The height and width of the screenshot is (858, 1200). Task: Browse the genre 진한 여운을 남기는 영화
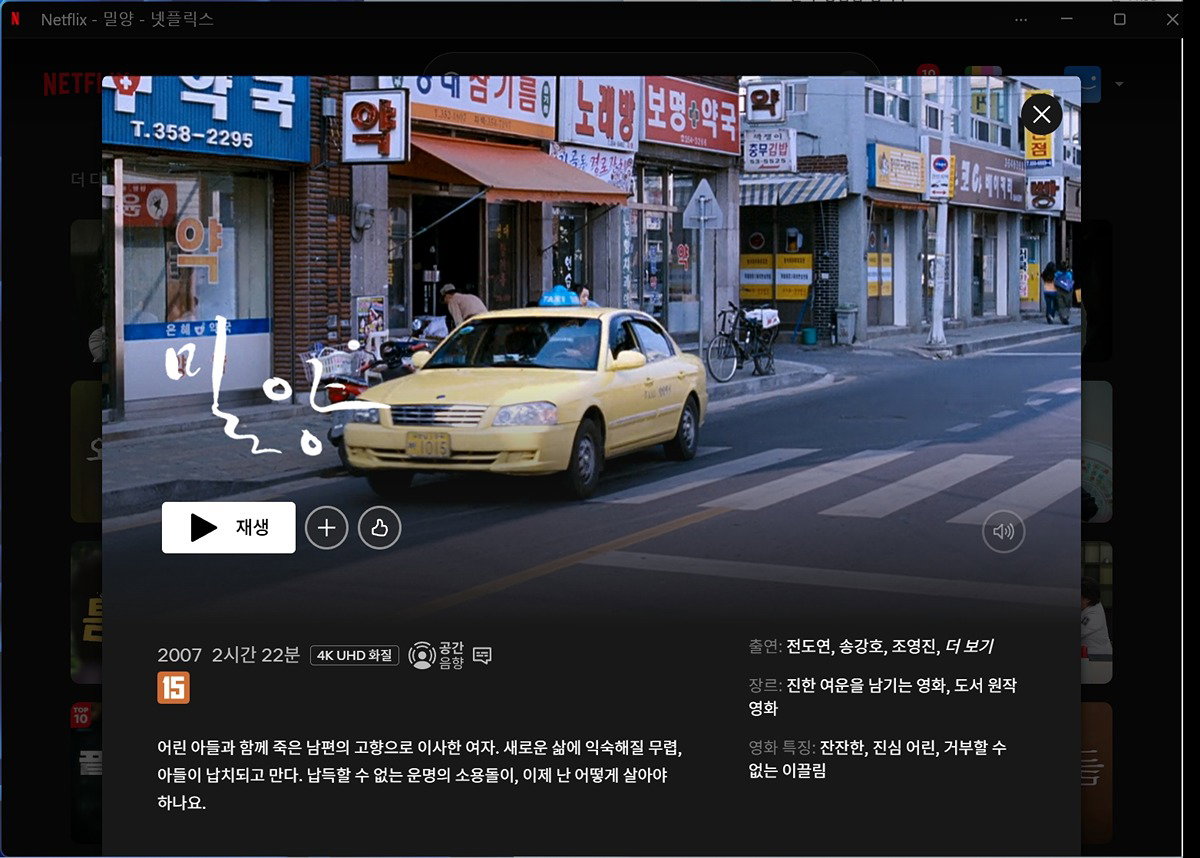866,686
